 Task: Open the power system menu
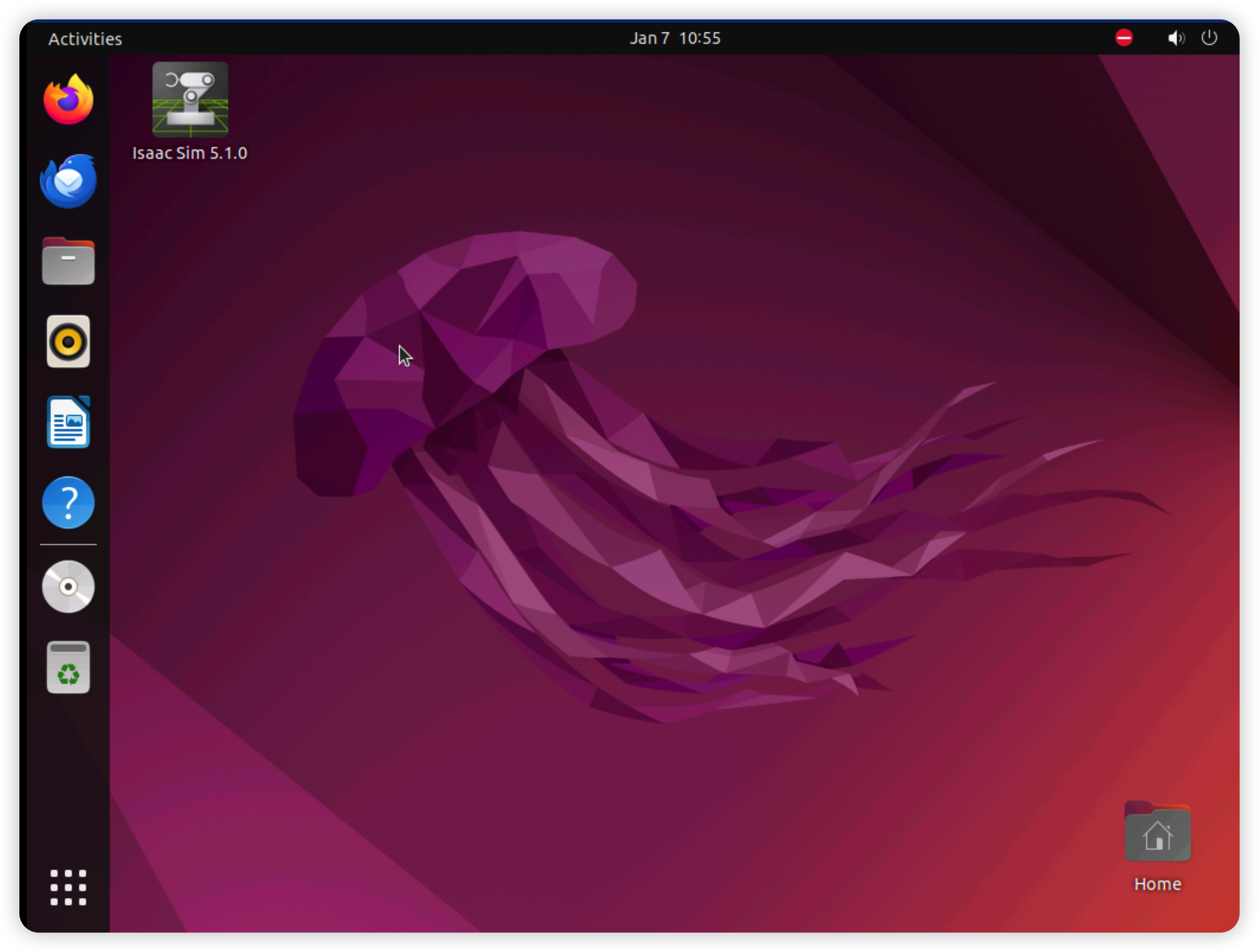pos(1209,38)
